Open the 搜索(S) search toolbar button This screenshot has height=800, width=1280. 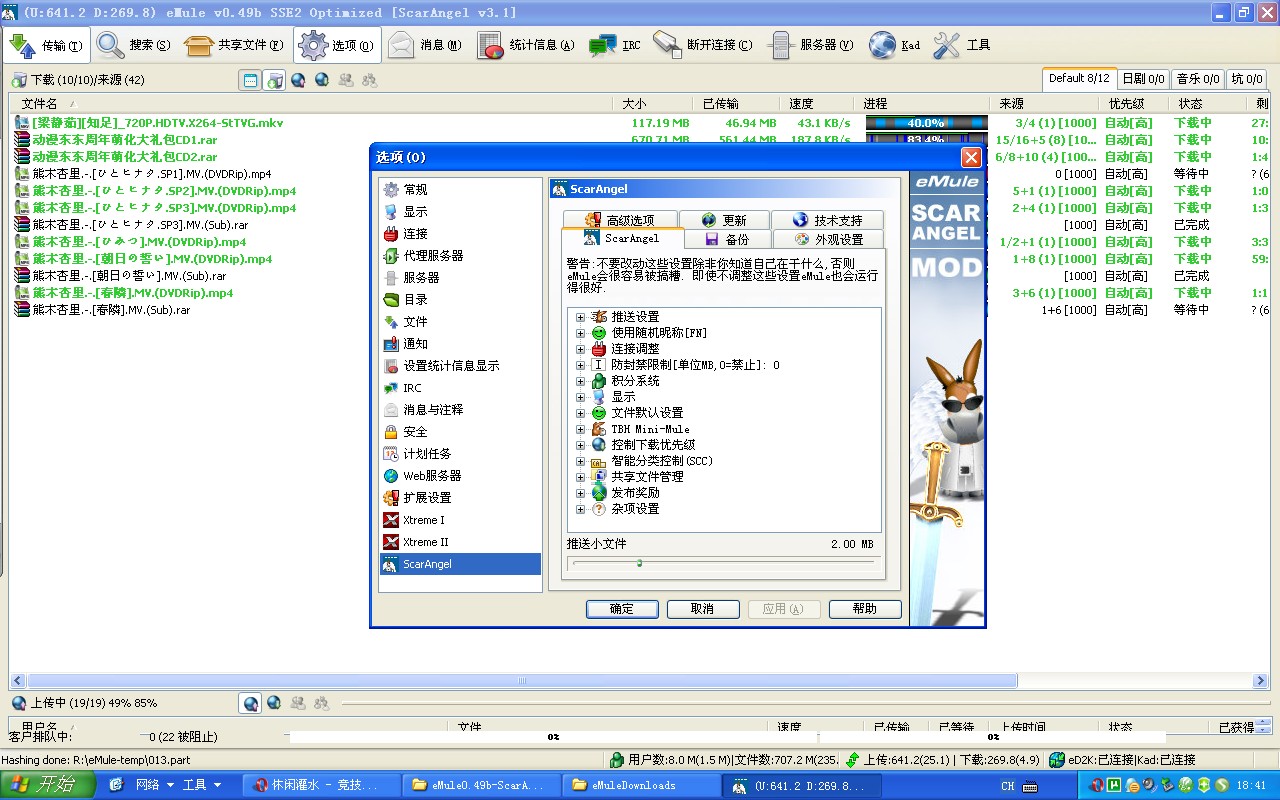(x=134, y=45)
